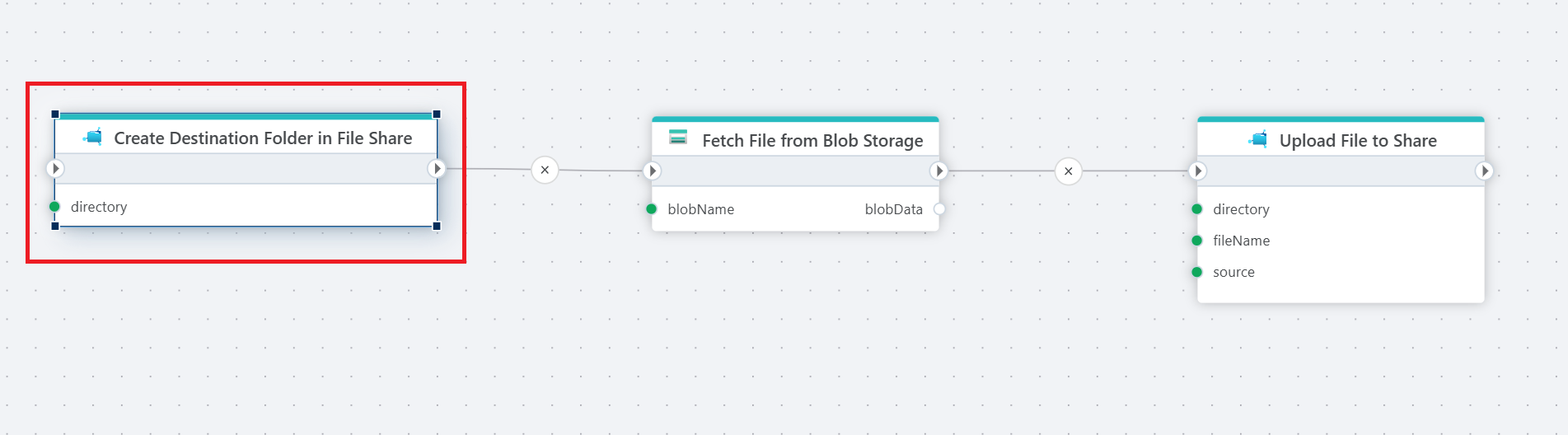
Task: Select the green blobName input port
Action: point(652,209)
